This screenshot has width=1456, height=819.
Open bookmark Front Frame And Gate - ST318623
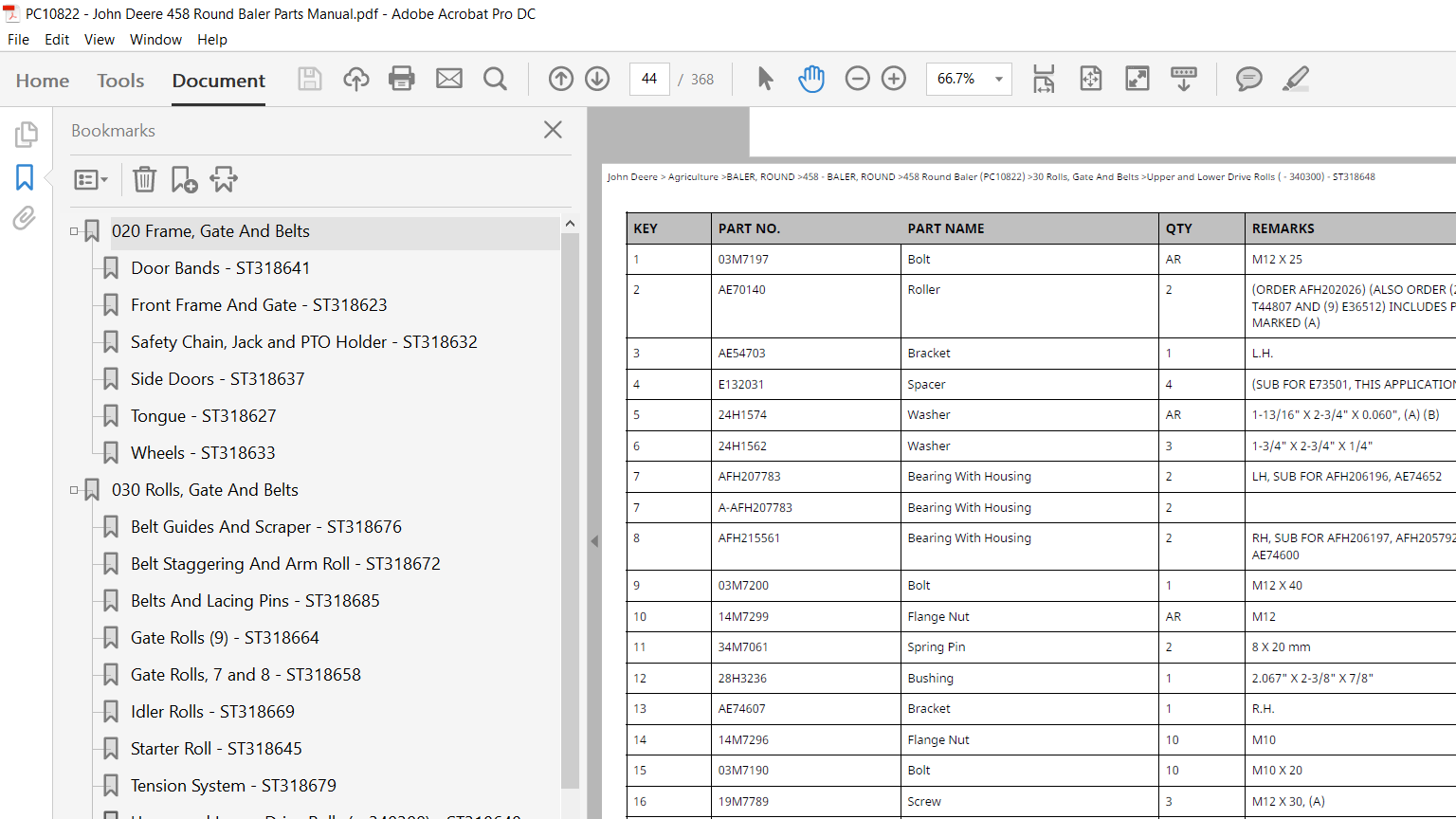pos(259,305)
